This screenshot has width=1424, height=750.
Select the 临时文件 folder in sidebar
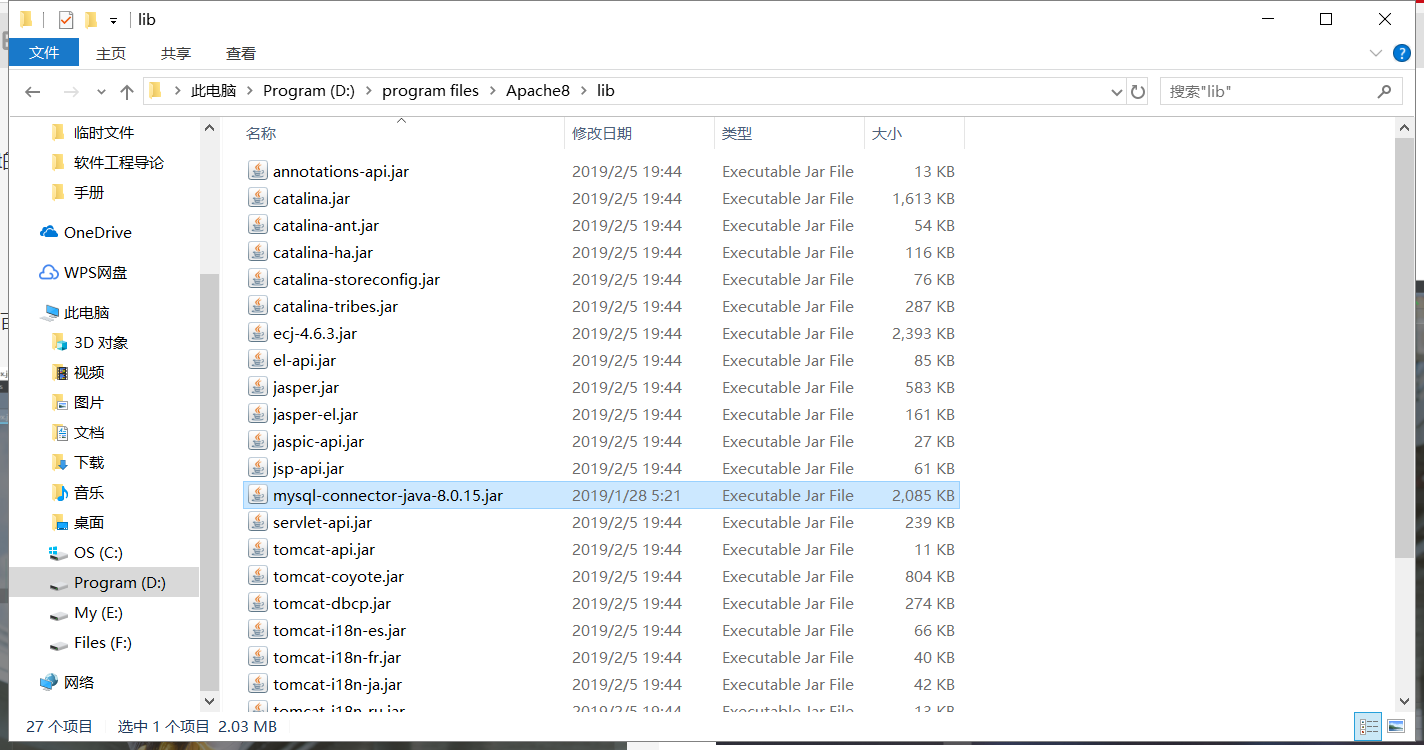pos(104,132)
